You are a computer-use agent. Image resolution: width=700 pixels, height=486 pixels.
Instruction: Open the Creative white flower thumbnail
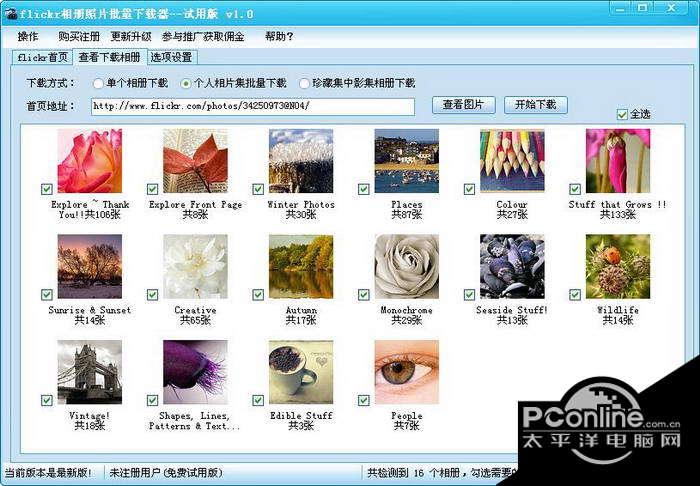point(195,266)
